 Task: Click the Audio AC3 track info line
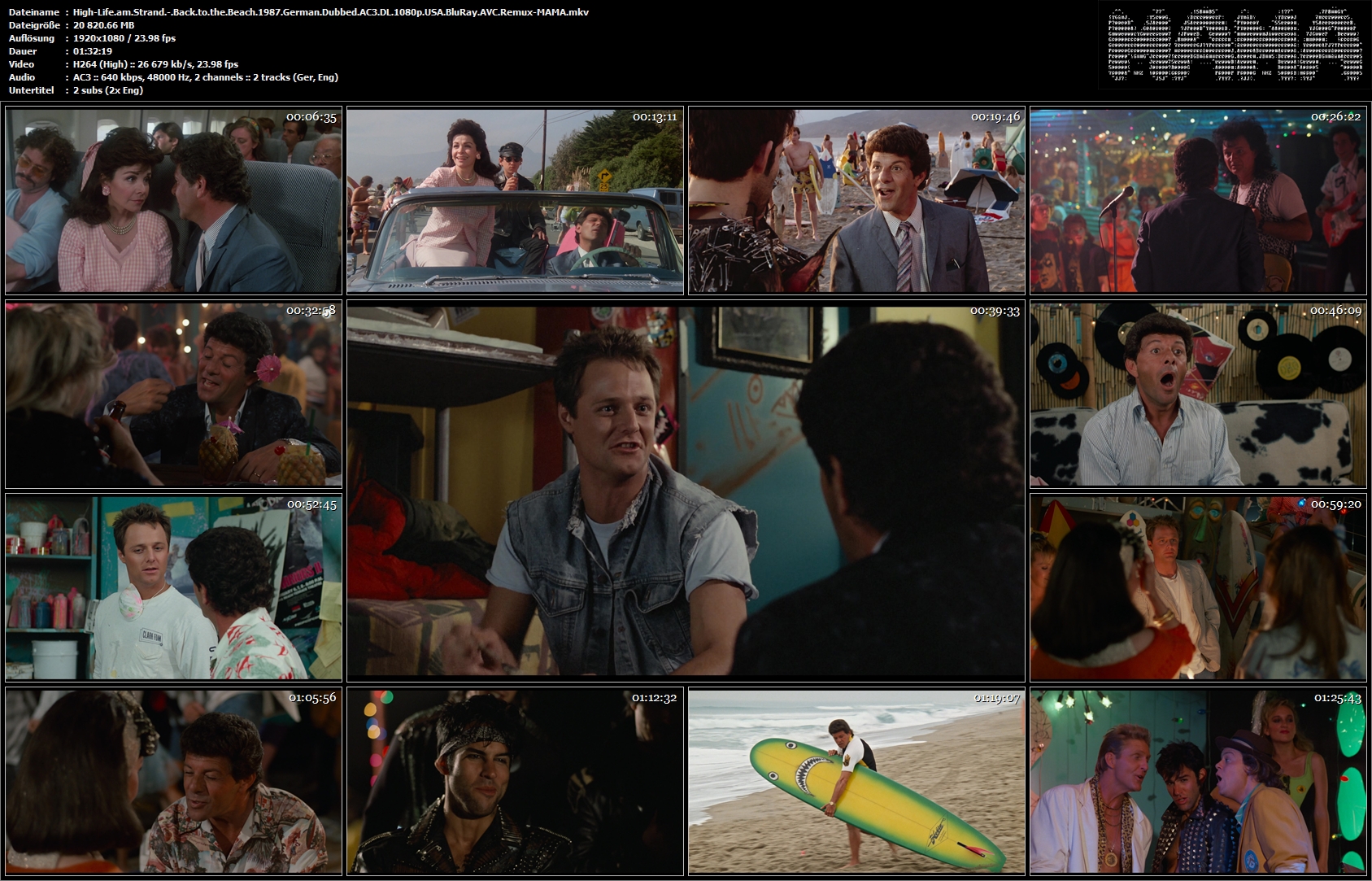[x=206, y=77]
